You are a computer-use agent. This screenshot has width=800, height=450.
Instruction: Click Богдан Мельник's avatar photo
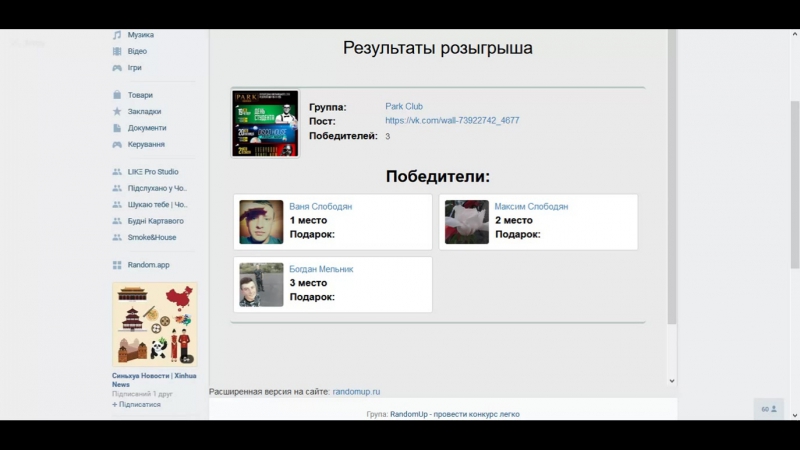click(261, 285)
